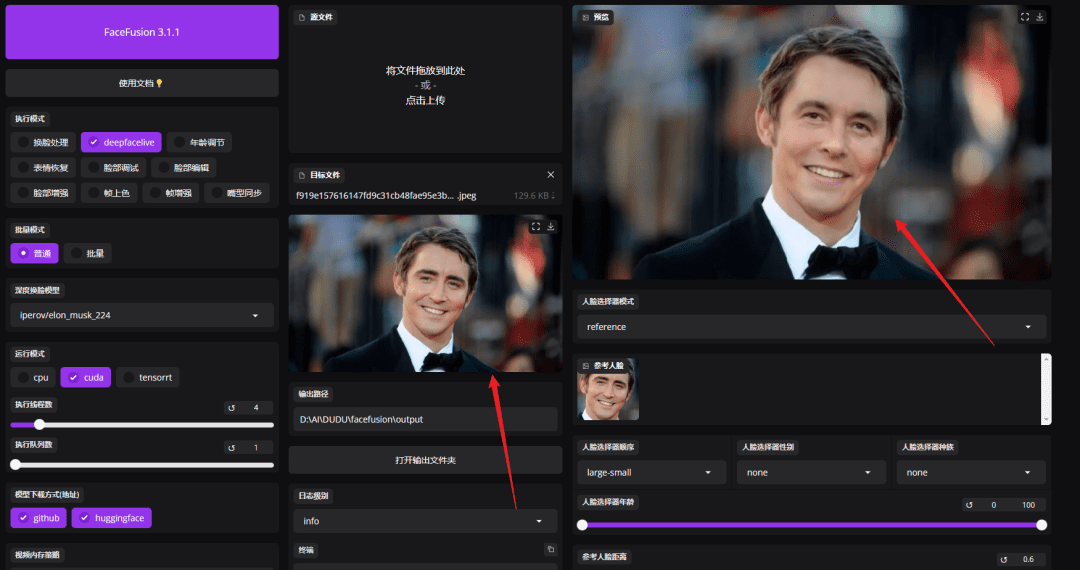Enable 换脸处理 processor
Screen dimensions: 1080x570
[43, 142]
